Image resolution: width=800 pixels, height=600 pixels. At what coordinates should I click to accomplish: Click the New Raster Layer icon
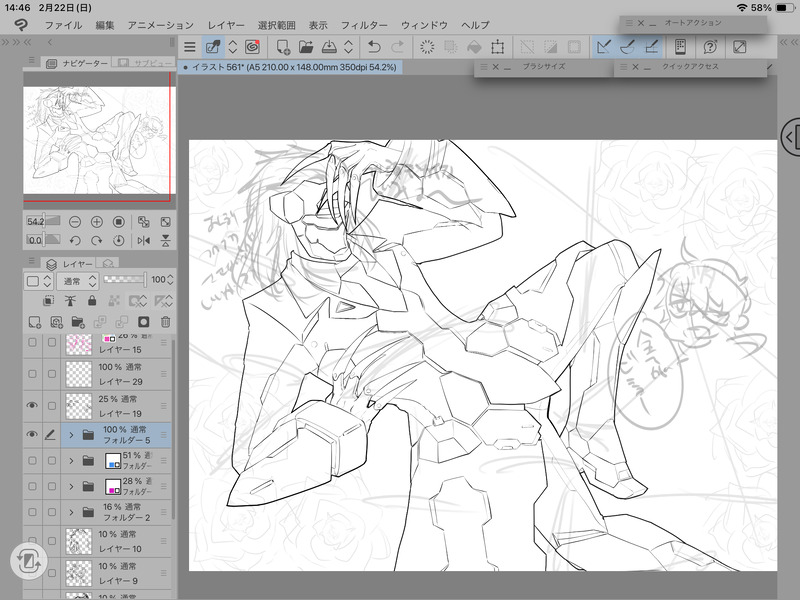pos(34,322)
